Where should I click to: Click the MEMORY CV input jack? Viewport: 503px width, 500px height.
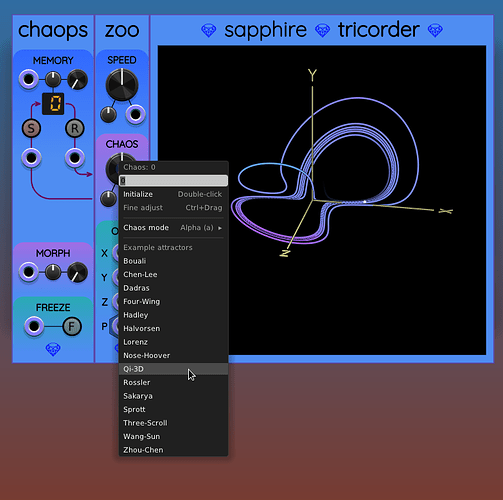[28, 79]
